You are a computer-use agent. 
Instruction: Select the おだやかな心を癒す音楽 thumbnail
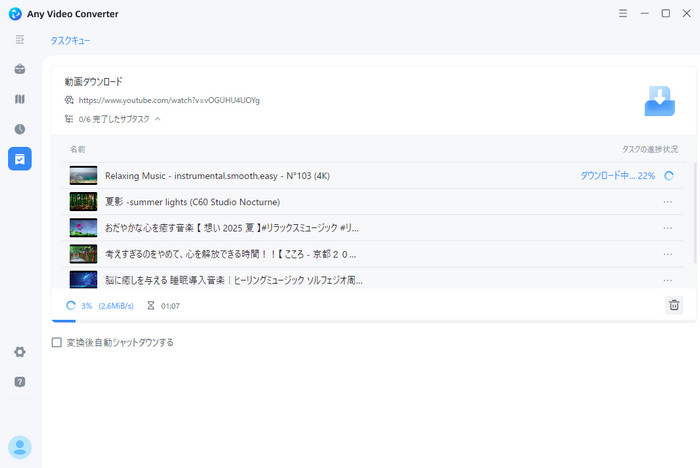tap(83, 228)
